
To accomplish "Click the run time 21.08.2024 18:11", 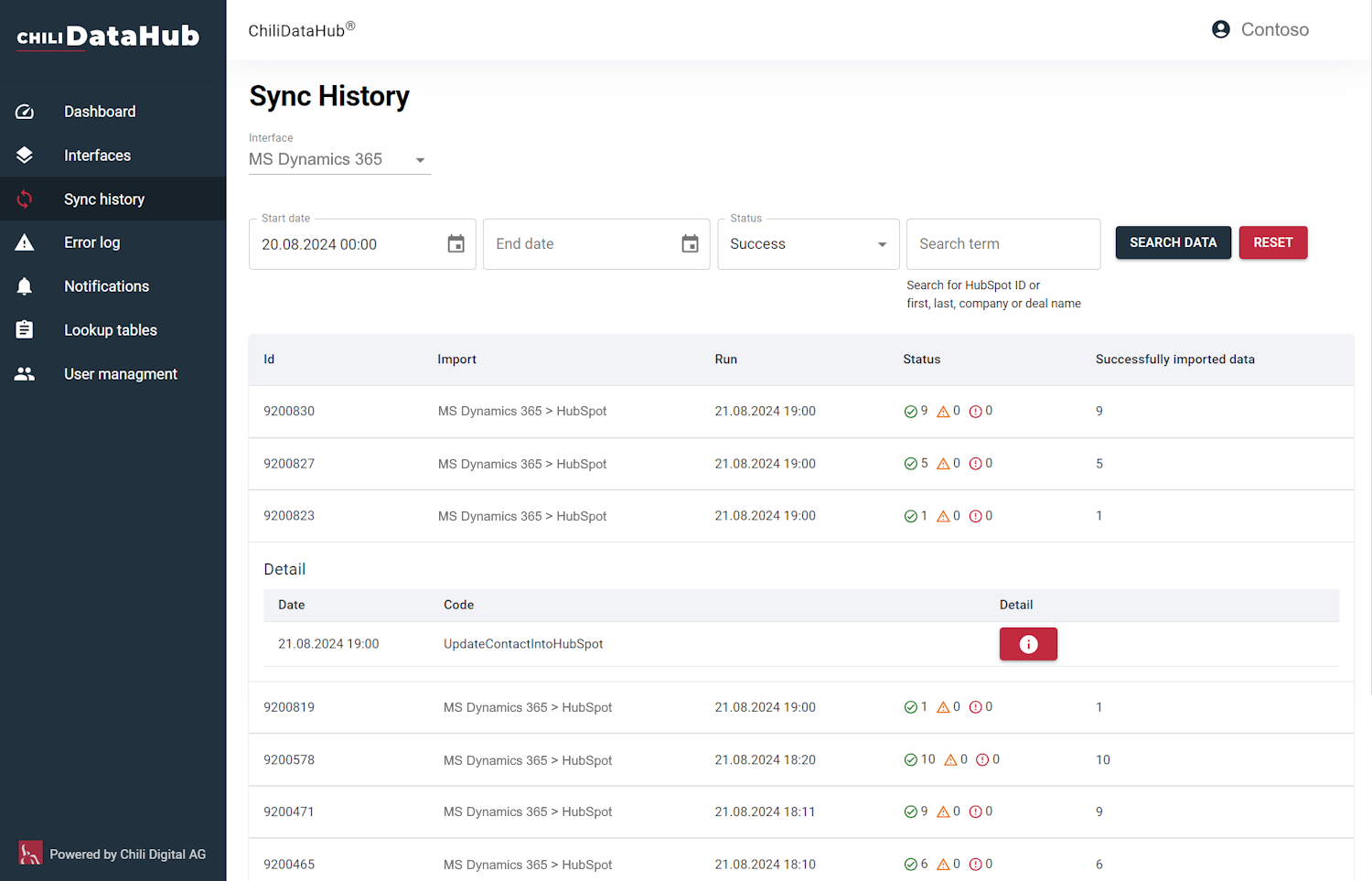I will 765,811.
